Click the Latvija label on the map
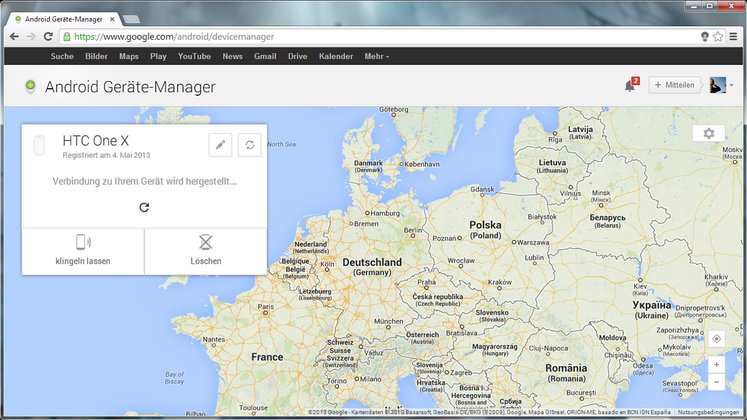This screenshot has height=420, width=747. 580,130
